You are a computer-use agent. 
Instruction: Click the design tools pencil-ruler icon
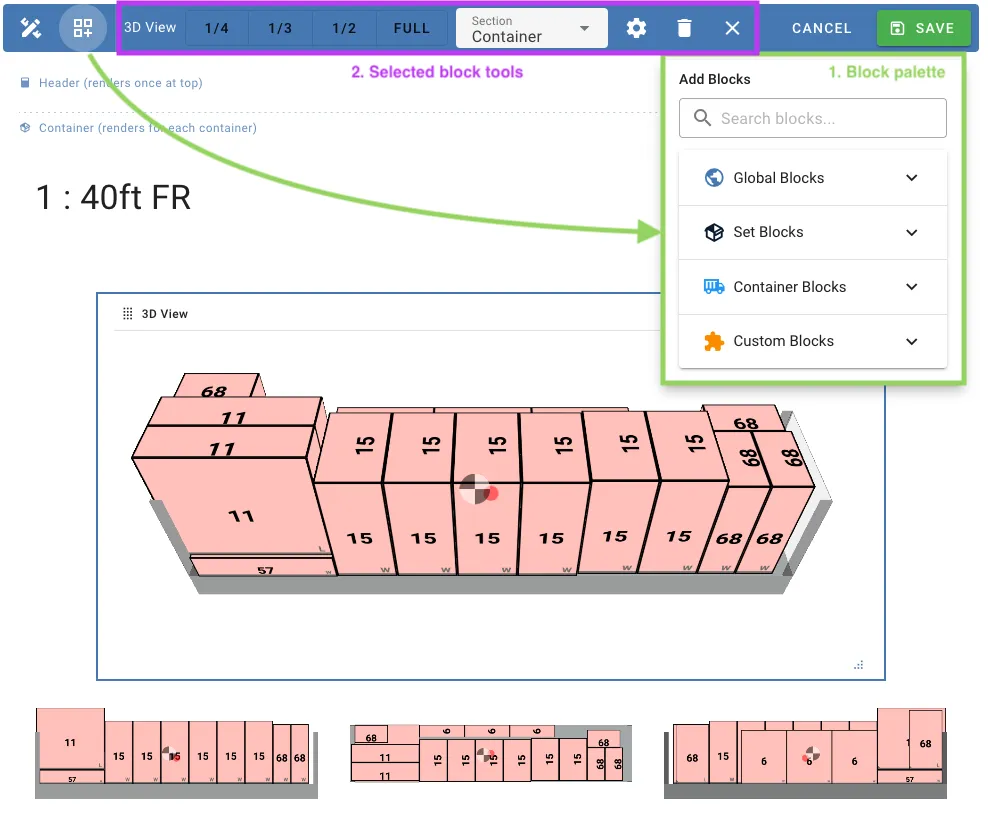click(x=31, y=28)
